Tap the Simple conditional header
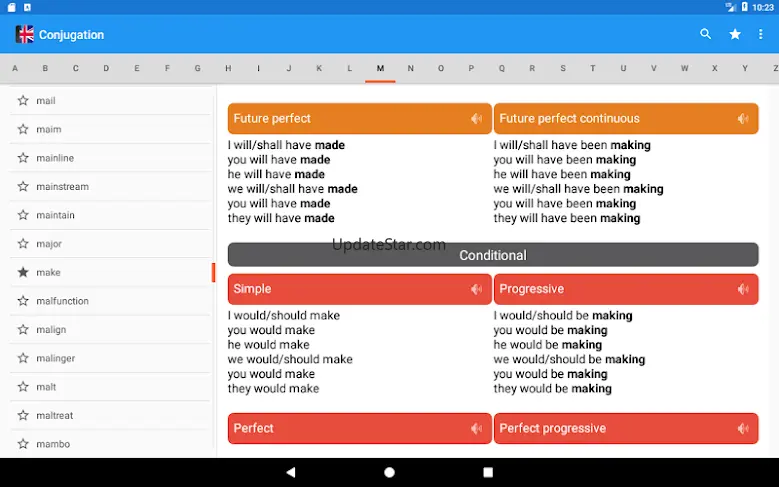Image resolution: width=779 pixels, height=487 pixels. point(360,289)
